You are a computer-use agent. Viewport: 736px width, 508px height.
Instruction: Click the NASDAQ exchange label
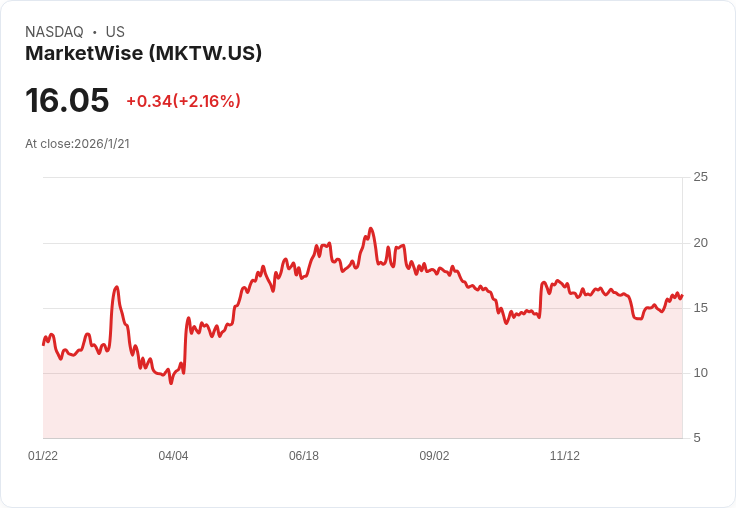[x=54, y=32]
